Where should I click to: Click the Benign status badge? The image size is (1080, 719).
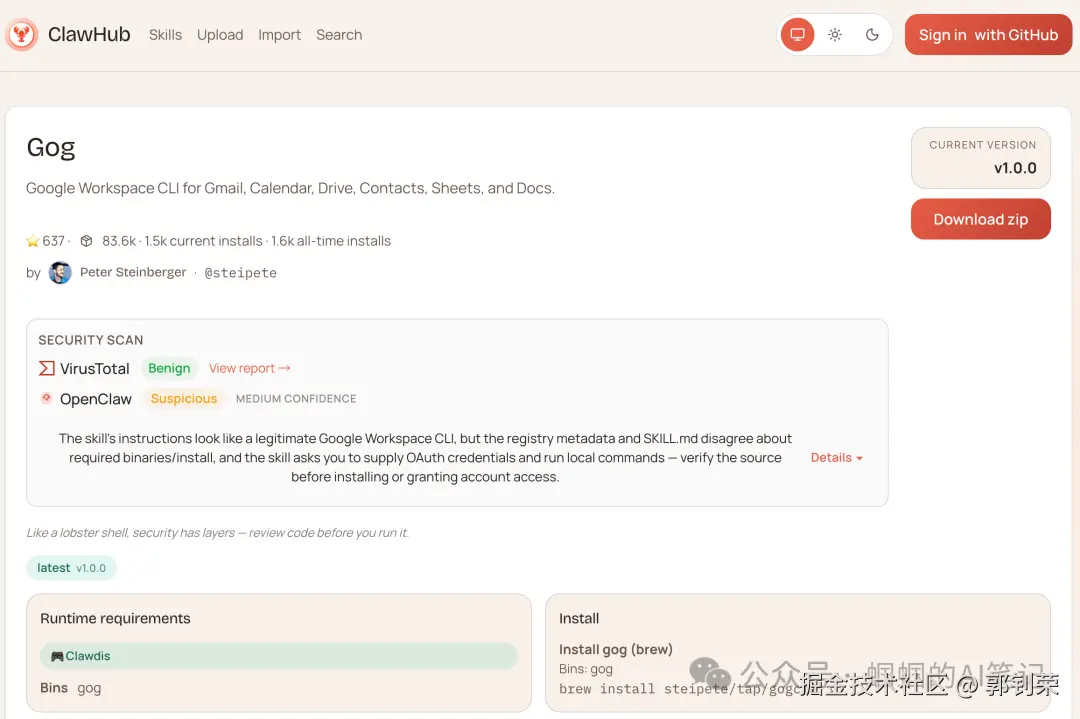(x=169, y=368)
